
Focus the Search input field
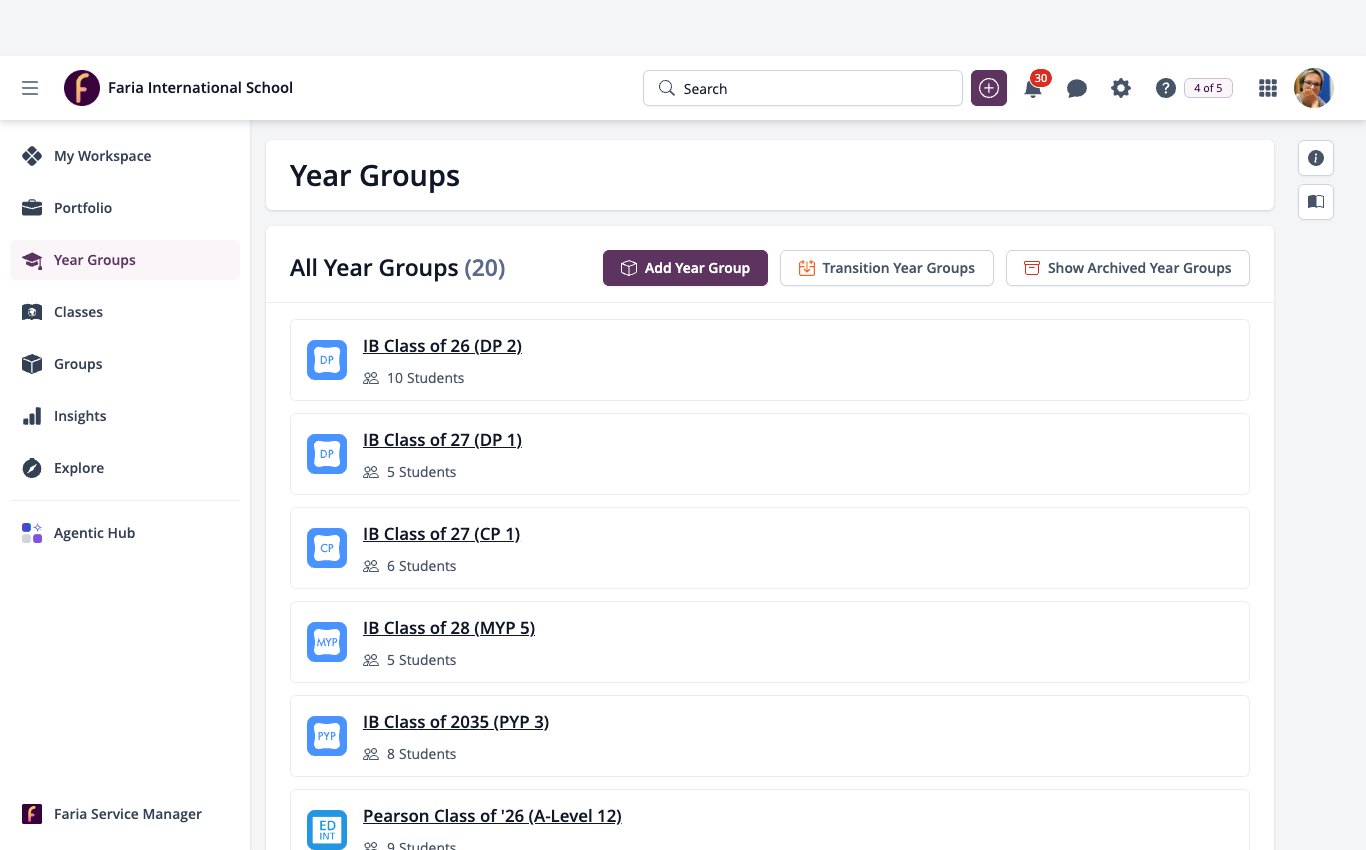(803, 88)
